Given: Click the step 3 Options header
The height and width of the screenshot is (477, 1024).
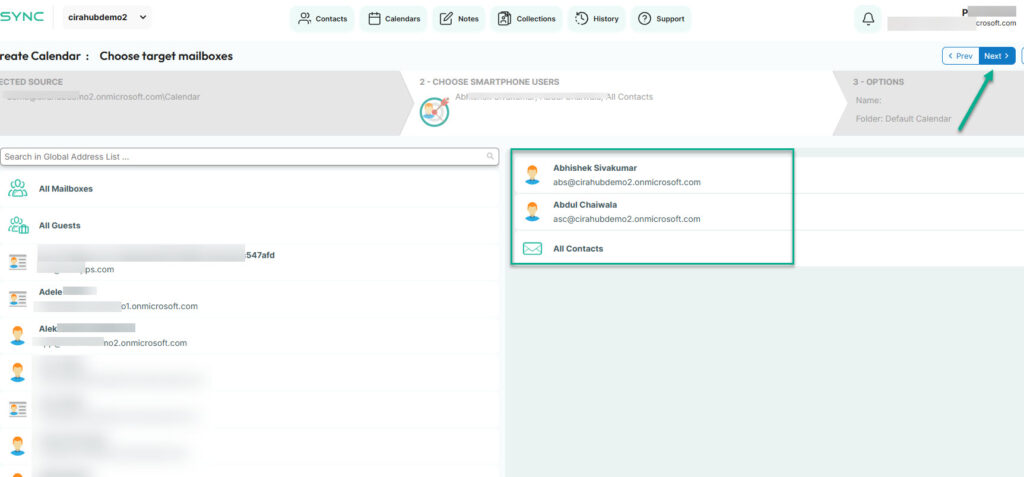Looking at the screenshot, I should click(878, 82).
